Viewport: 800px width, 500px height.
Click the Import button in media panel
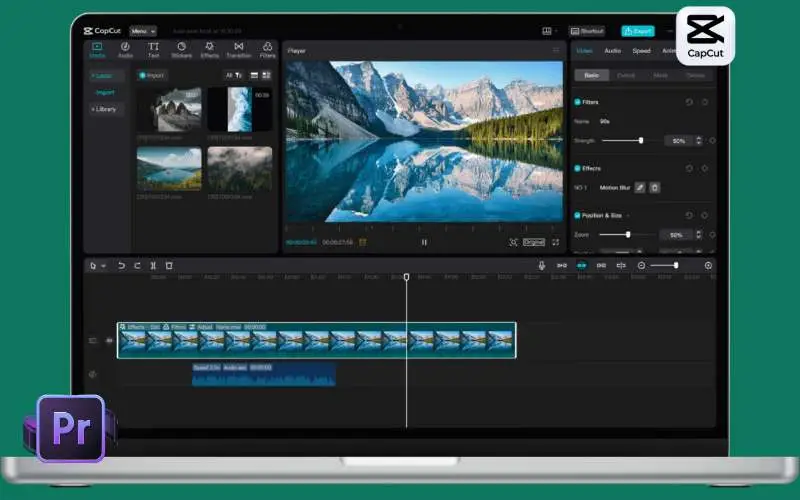point(152,76)
